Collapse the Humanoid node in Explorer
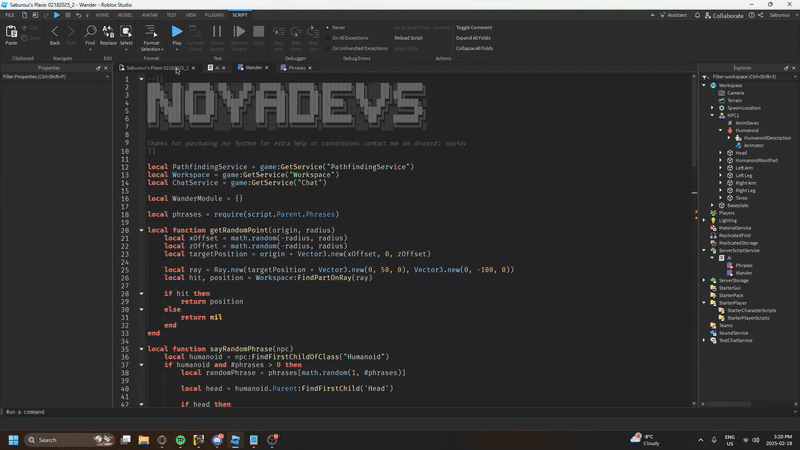Viewport: 800px width, 450px height. click(x=721, y=131)
